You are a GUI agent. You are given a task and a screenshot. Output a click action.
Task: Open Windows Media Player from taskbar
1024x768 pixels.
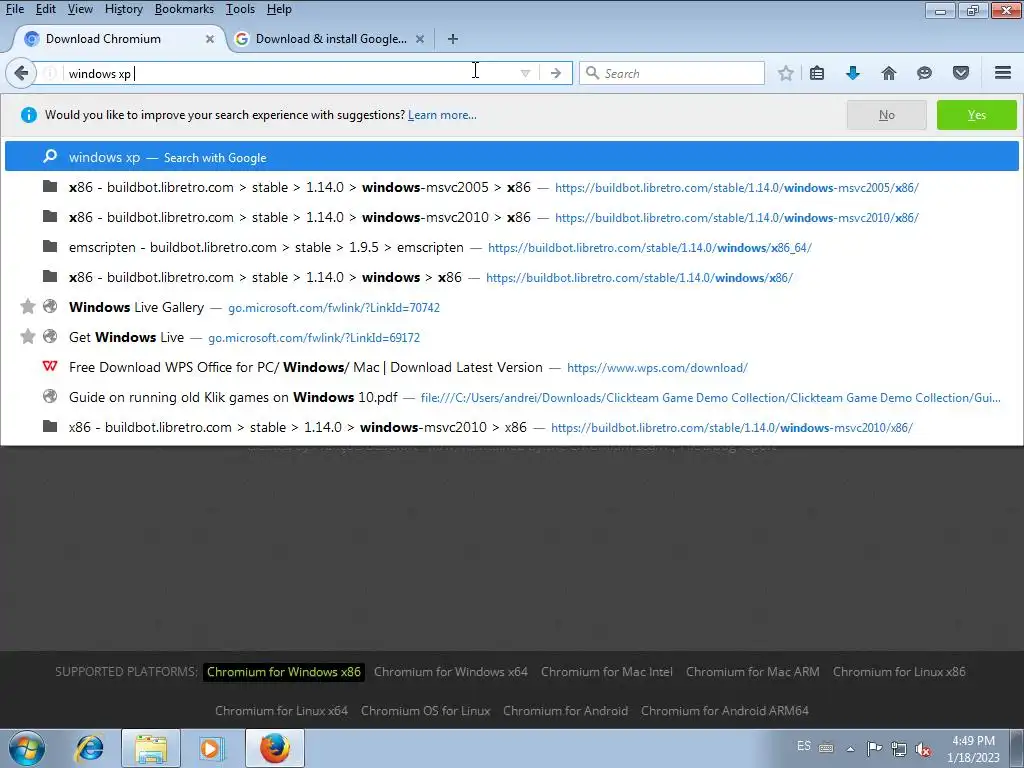click(211, 748)
